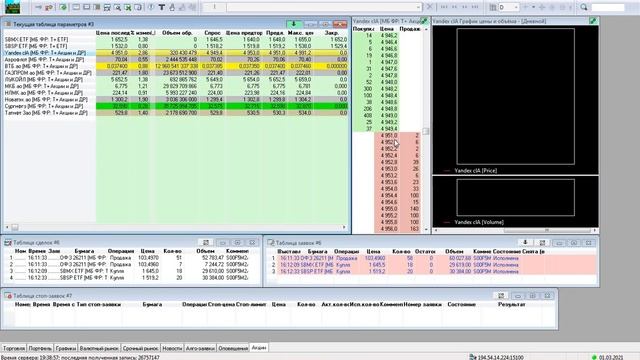Viewport: 640px width, 360px height.
Task: Click the search input field at the toolbar end
Action: coord(608,7)
